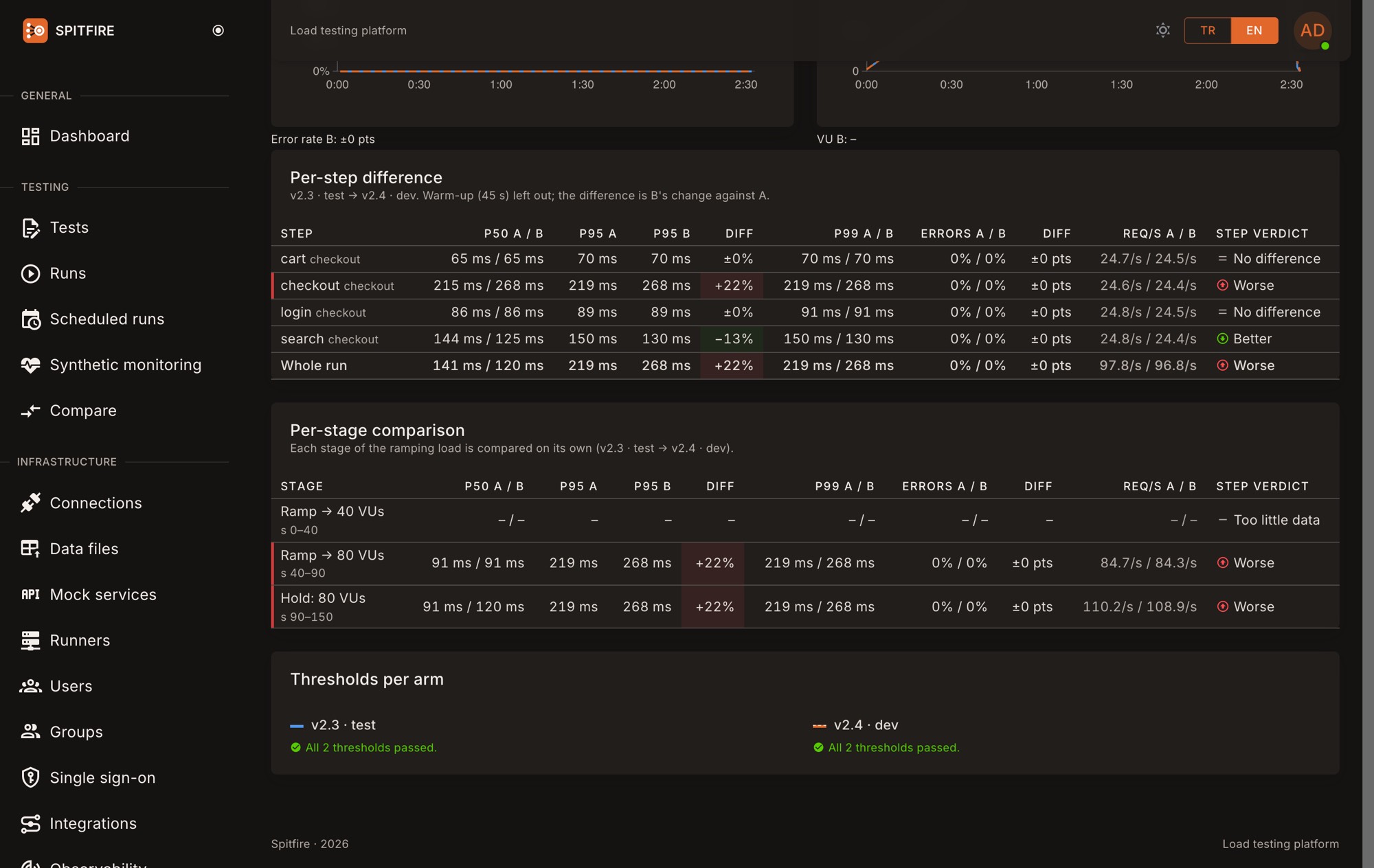Click the Users people icon
This screenshot has width=1374, height=868.
pyautogui.click(x=30, y=686)
